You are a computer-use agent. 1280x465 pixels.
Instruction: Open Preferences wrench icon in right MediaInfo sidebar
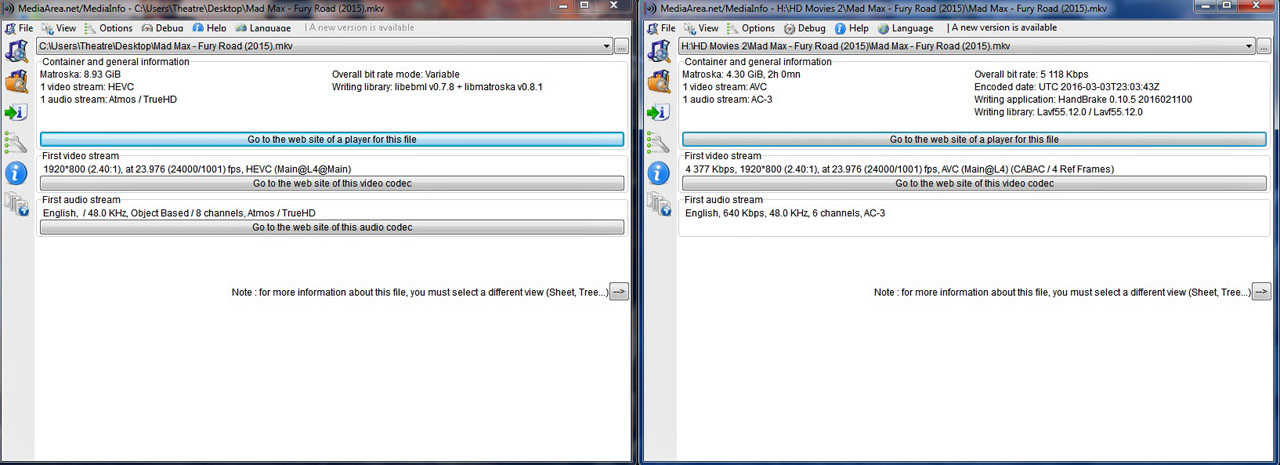(x=658, y=142)
